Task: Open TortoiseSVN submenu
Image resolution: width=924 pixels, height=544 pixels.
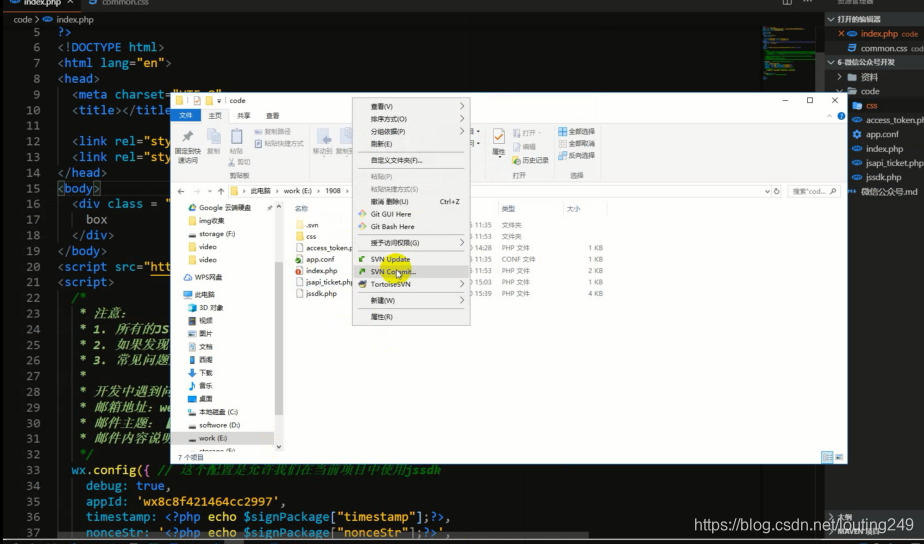Action: click(x=411, y=284)
